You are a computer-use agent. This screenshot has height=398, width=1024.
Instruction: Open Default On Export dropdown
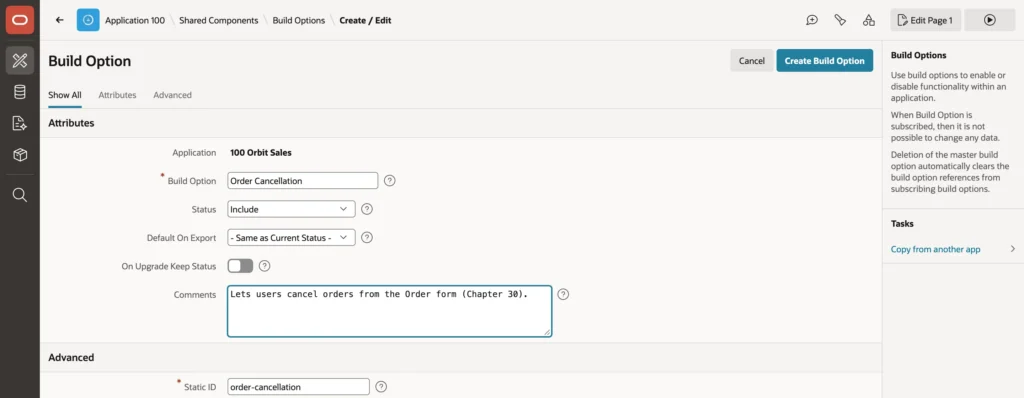(x=291, y=238)
